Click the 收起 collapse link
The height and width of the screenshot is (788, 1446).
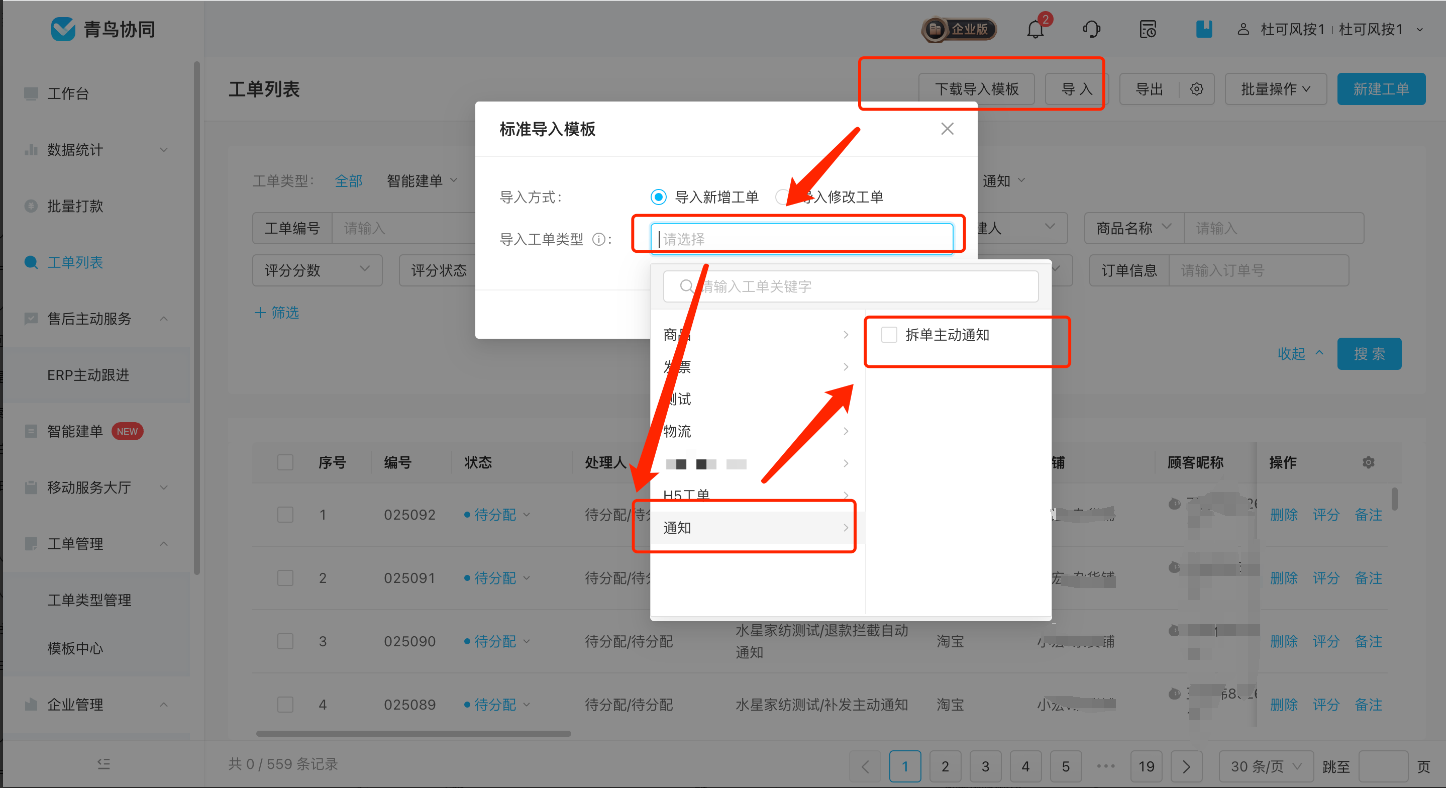tap(1300, 354)
